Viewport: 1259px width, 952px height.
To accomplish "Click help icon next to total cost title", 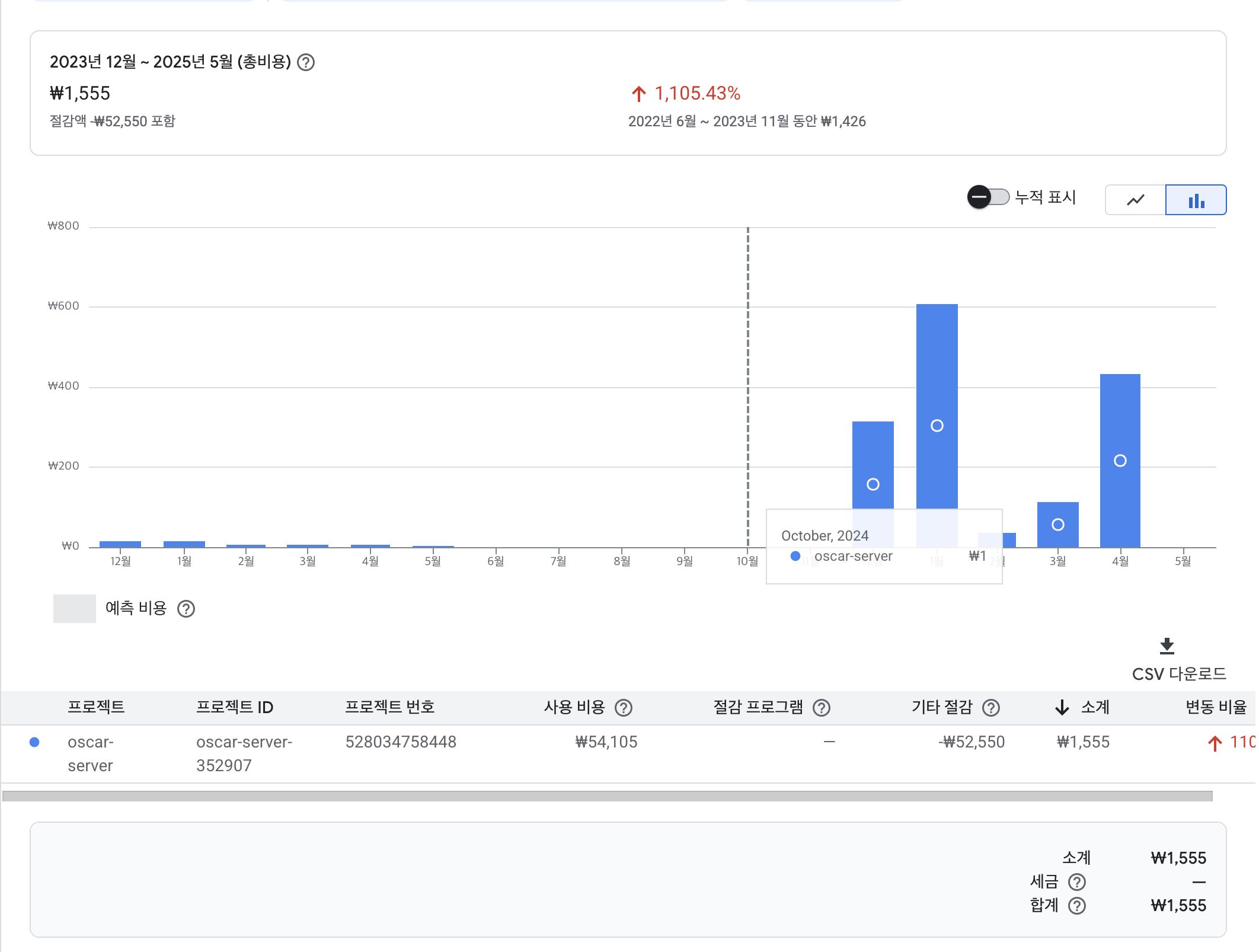I will [x=306, y=62].
